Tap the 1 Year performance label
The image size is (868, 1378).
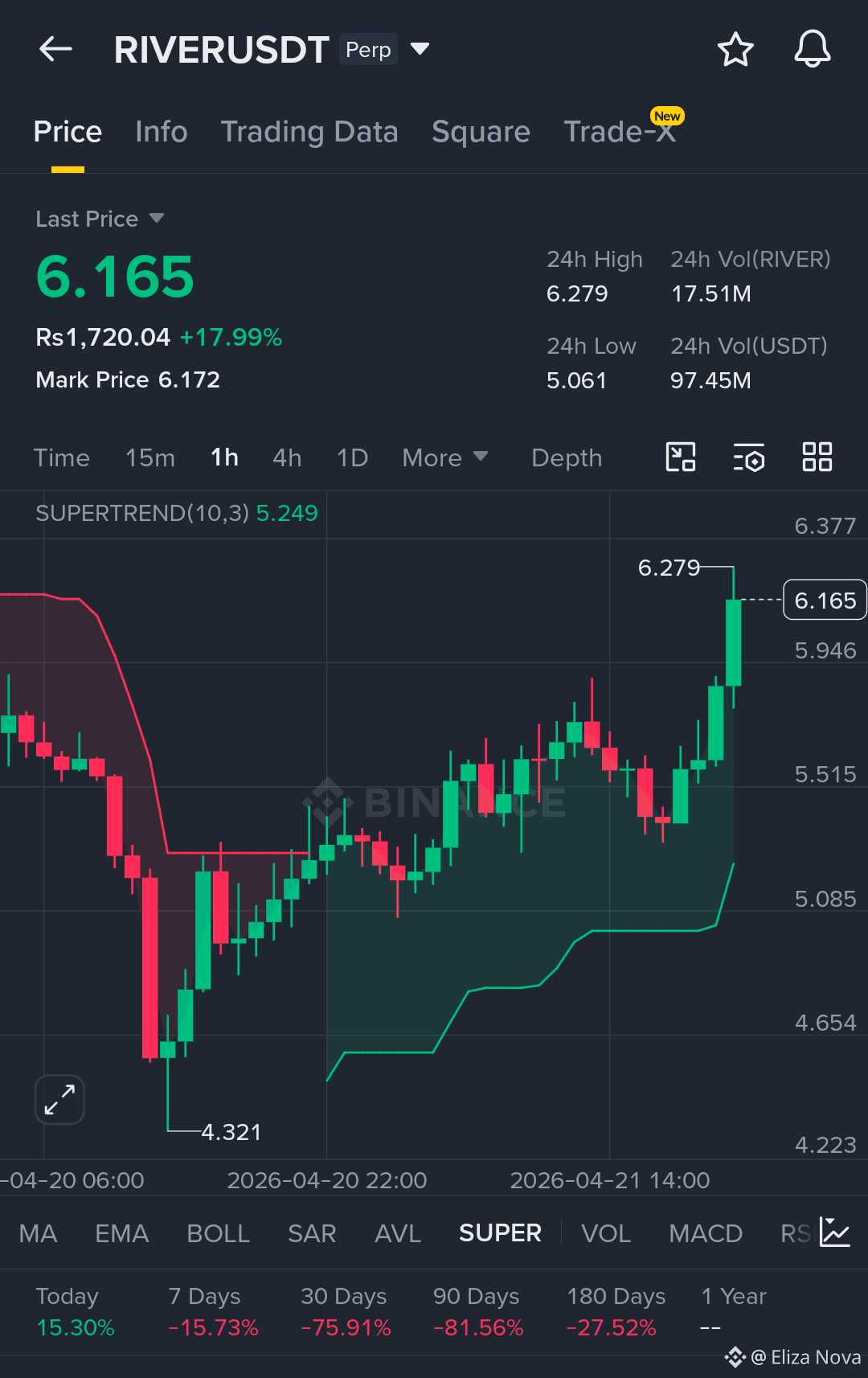733,1296
